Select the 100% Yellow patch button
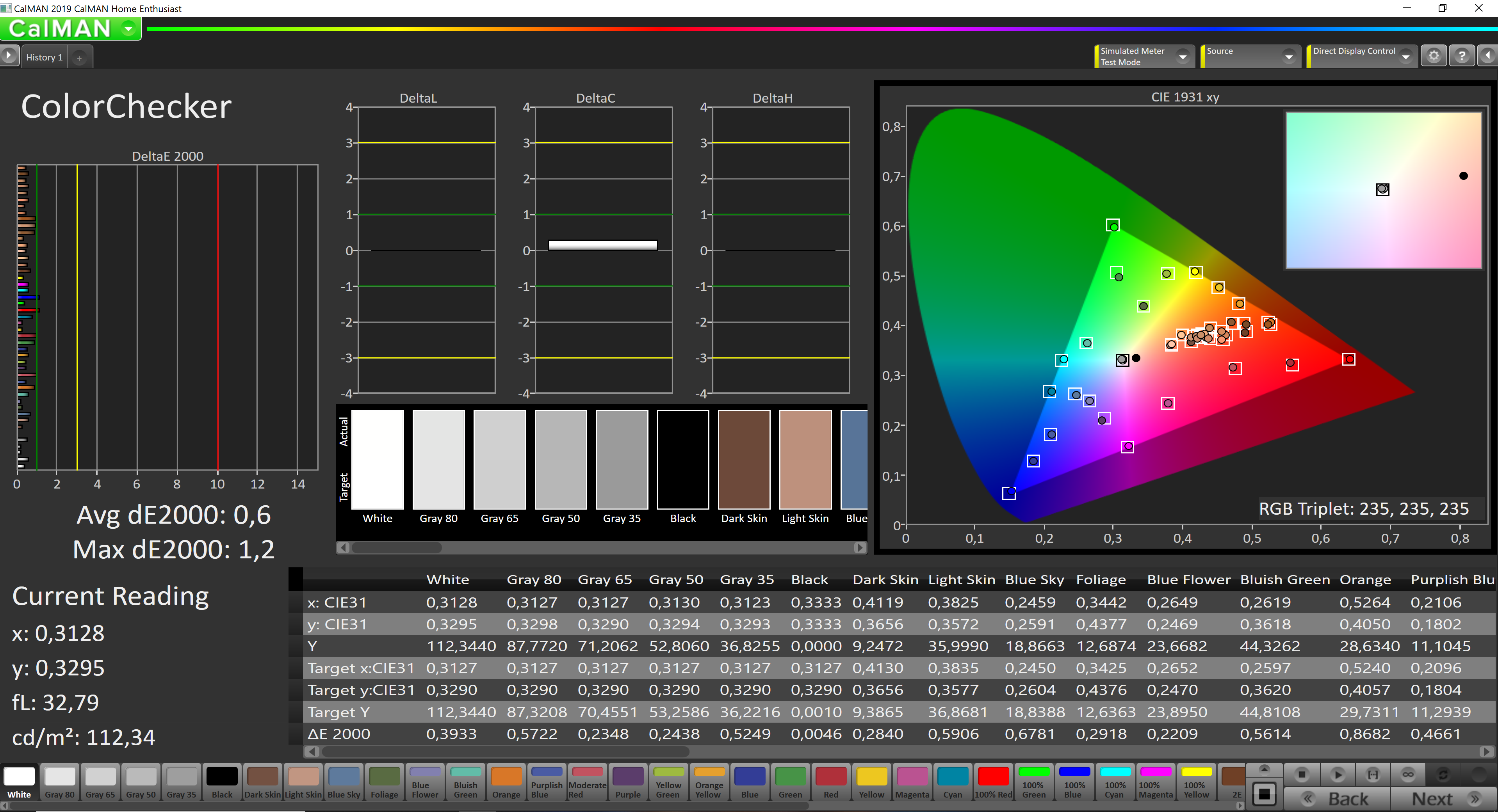This screenshot has width=1498, height=812. pos(1196,782)
